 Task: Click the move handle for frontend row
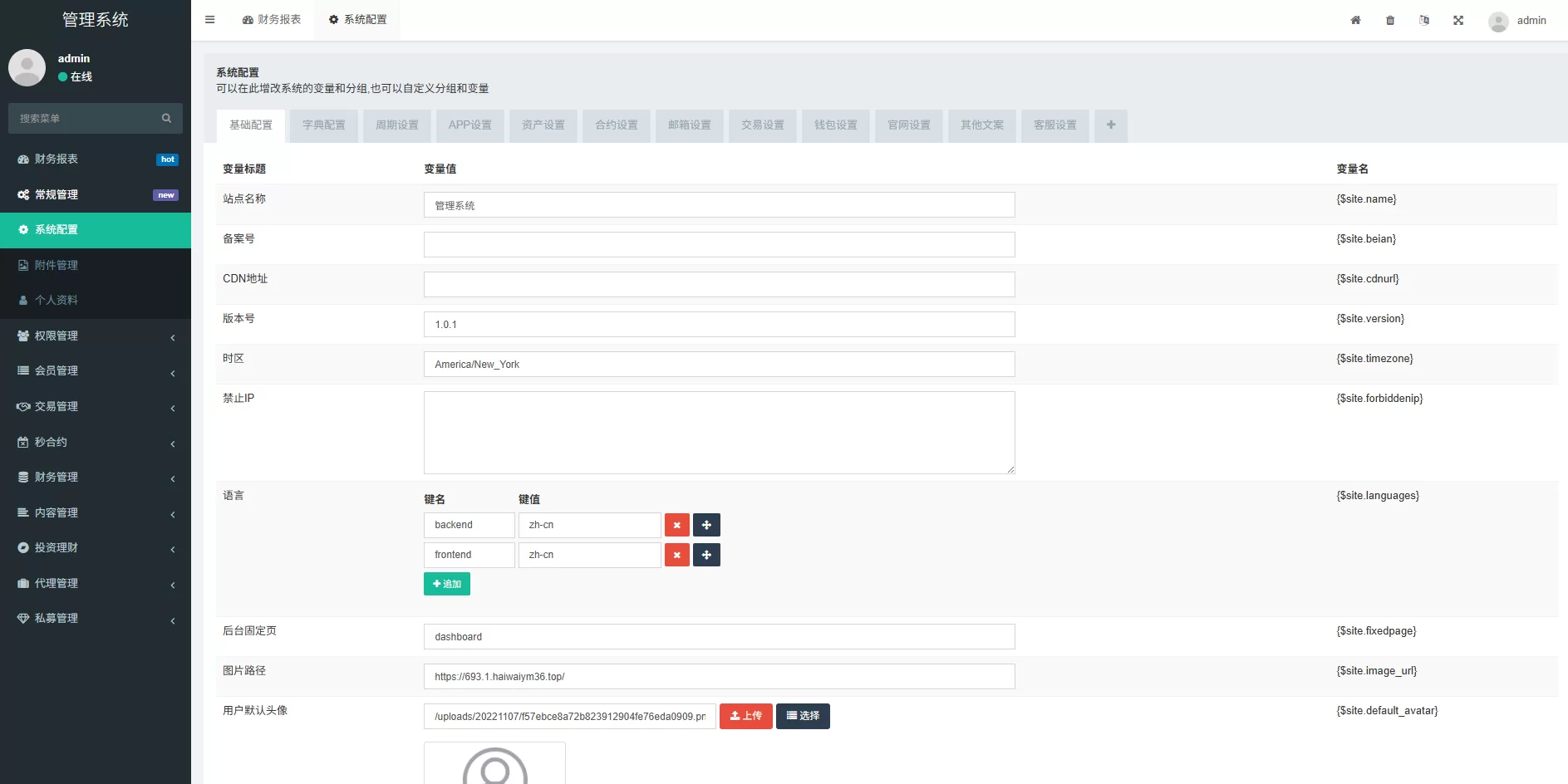tap(706, 555)
